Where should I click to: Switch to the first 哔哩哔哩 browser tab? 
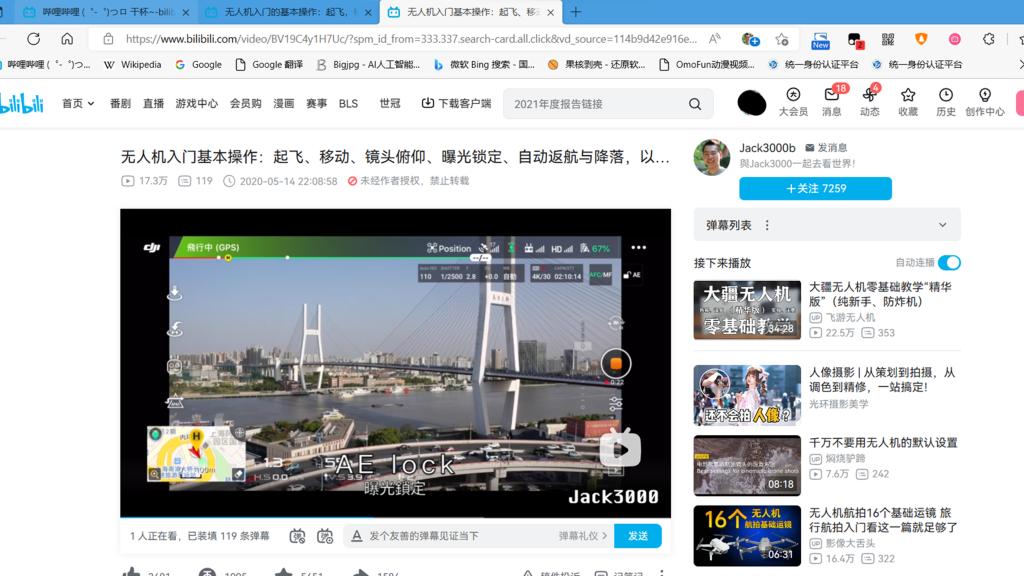tap(98, 12)
